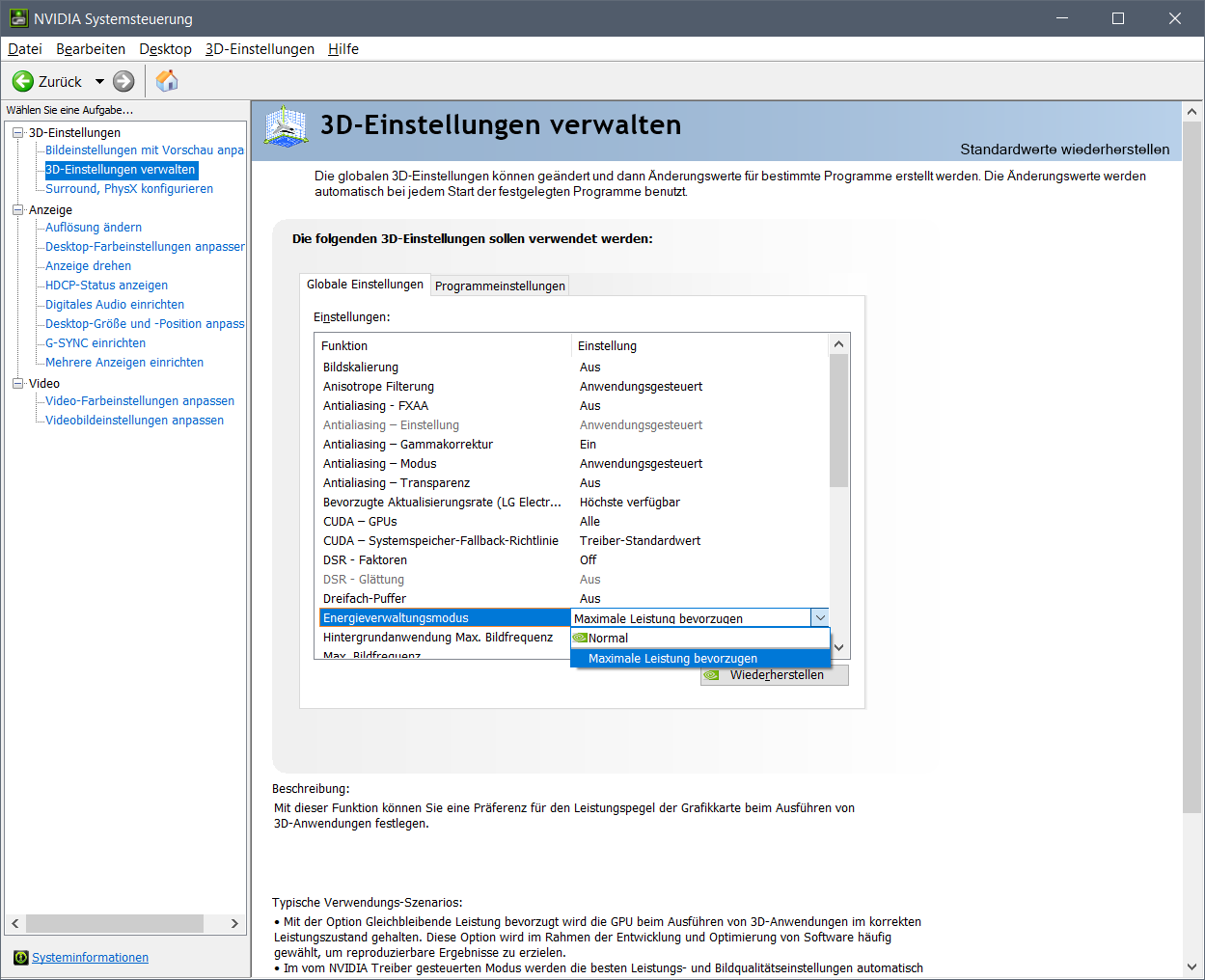Select Hintergrundanwendung Max. Bildfrequenz row
Screen dimensions: 1205x980
pyautogui.click(x=445, y=638)
